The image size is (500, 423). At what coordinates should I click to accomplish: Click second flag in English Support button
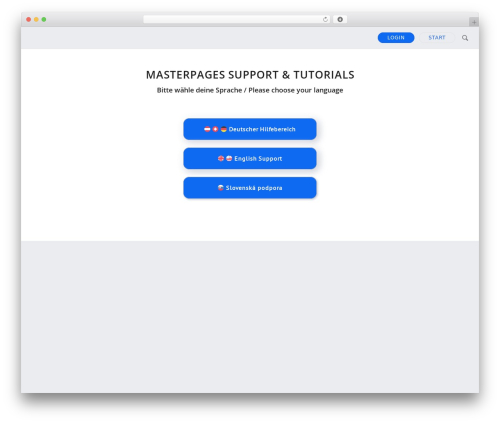tap(229, 159)
